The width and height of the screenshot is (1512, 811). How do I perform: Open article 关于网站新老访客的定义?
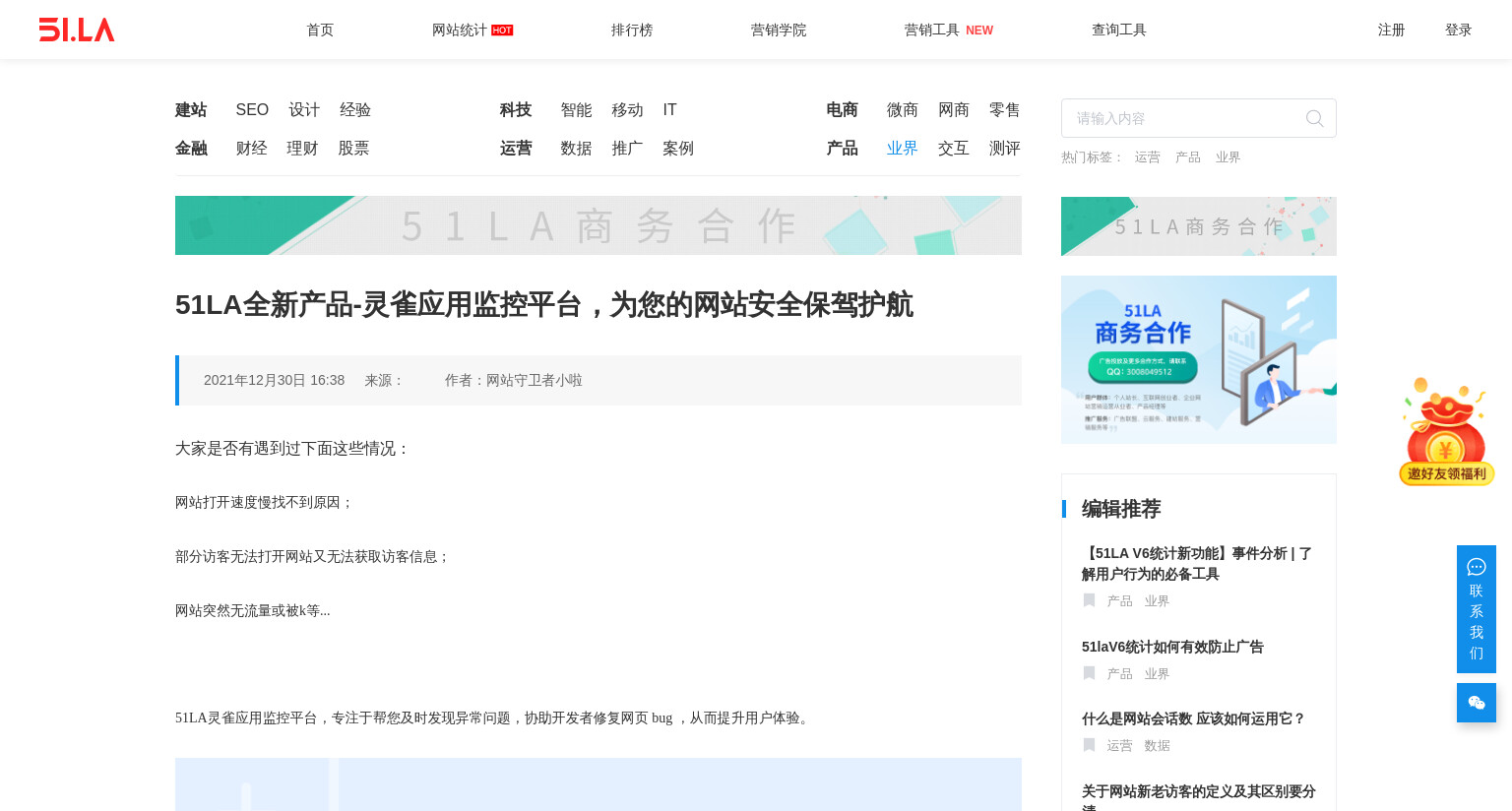pos(1198,797)
